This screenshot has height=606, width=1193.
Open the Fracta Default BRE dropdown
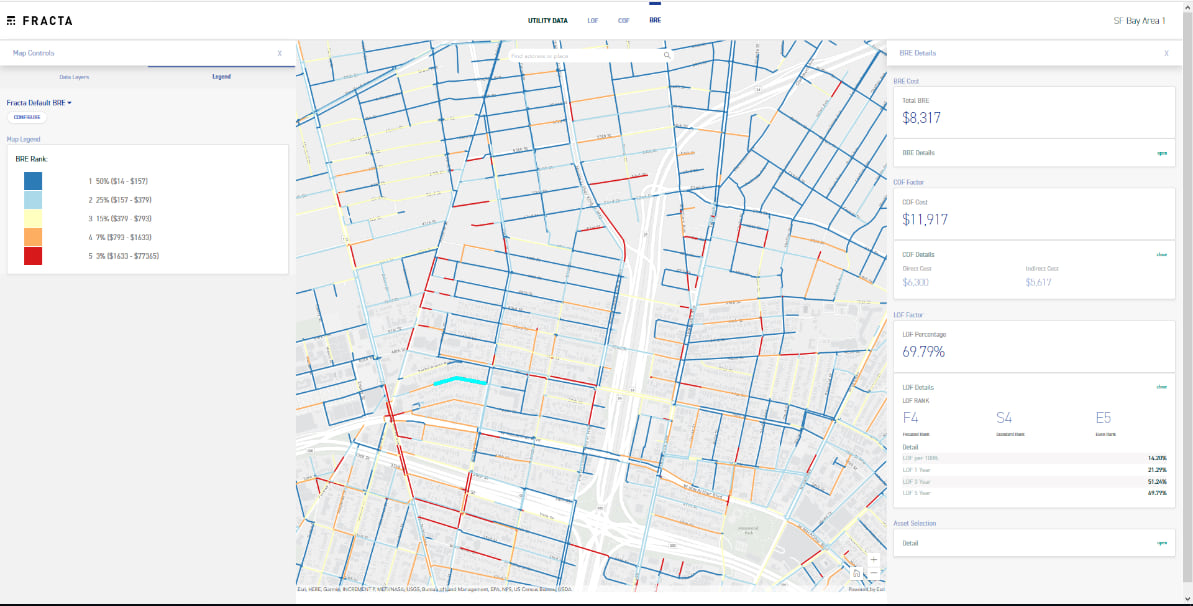click(x=40, y=102)
